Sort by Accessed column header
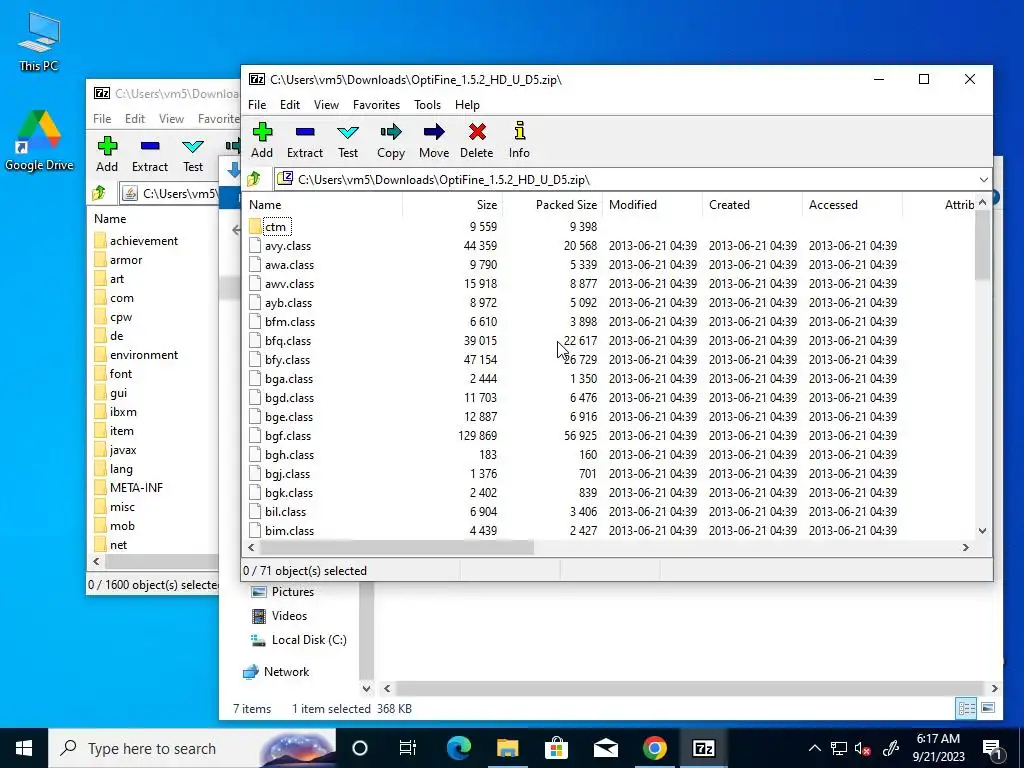Screen dimensions: 1024x768 pos(852,204)
